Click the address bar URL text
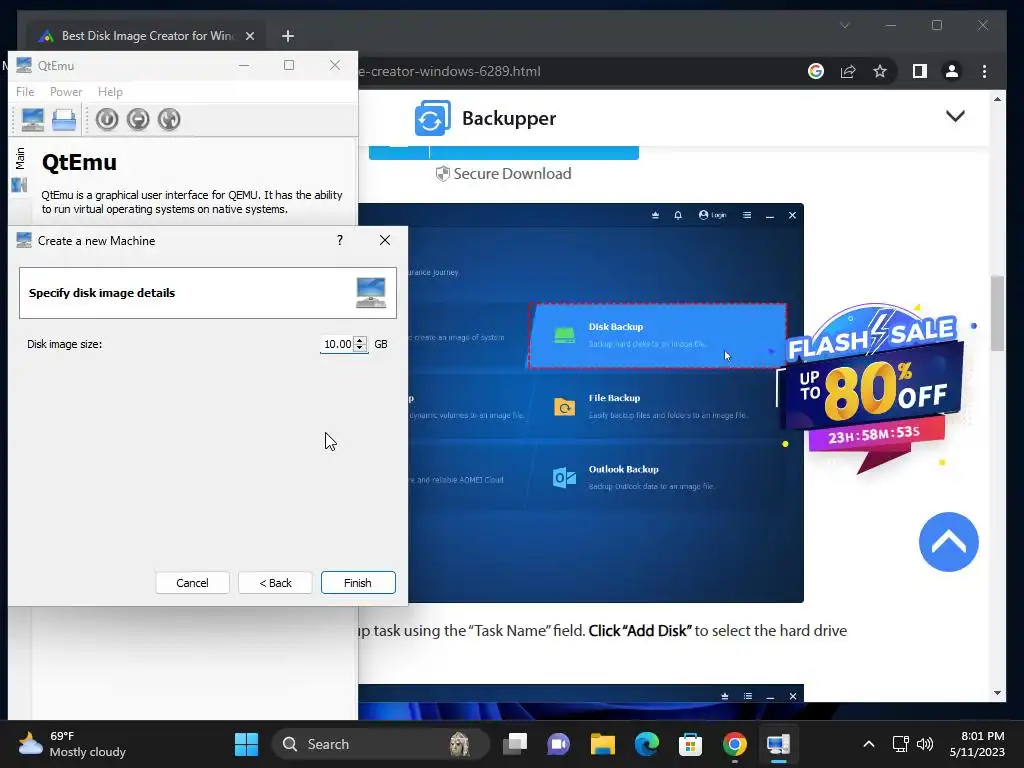 coord(449,71)
